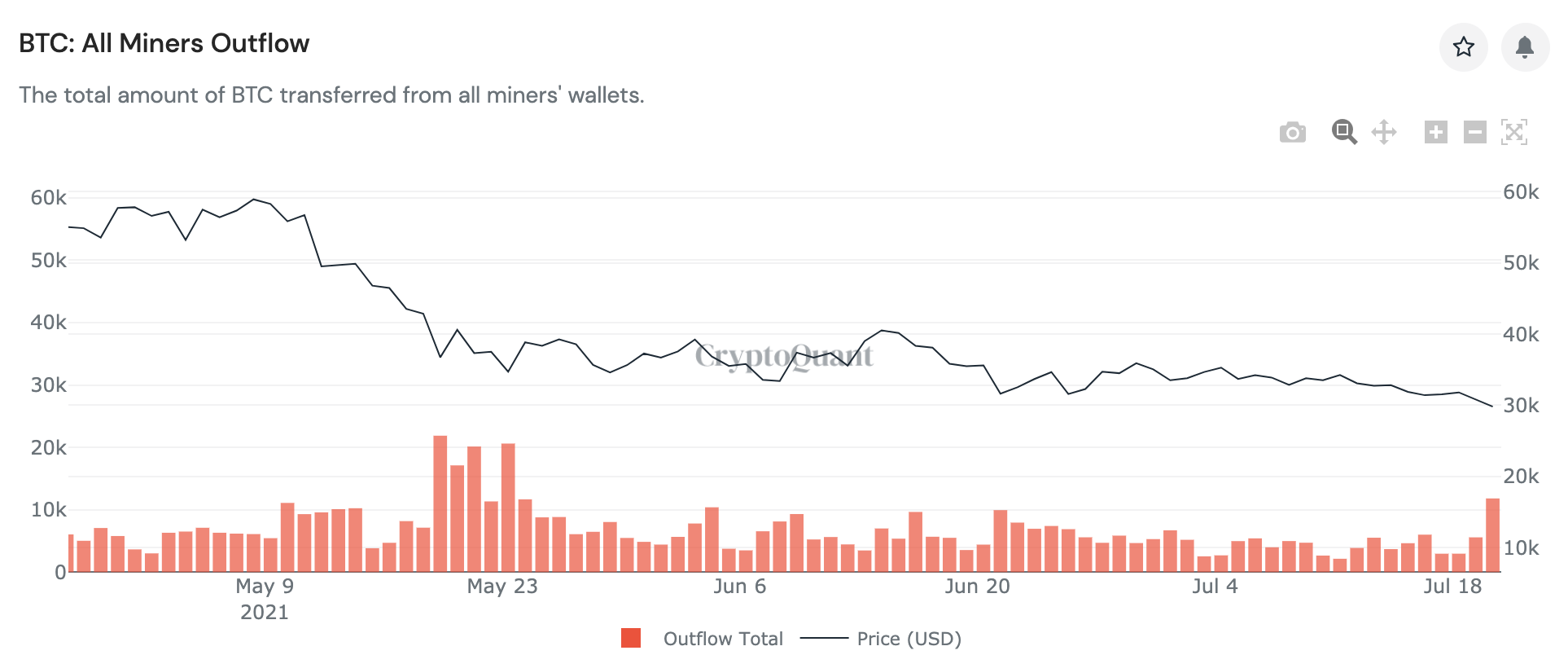
Task: Click the star favorite icon
Action: [1463, 47]
